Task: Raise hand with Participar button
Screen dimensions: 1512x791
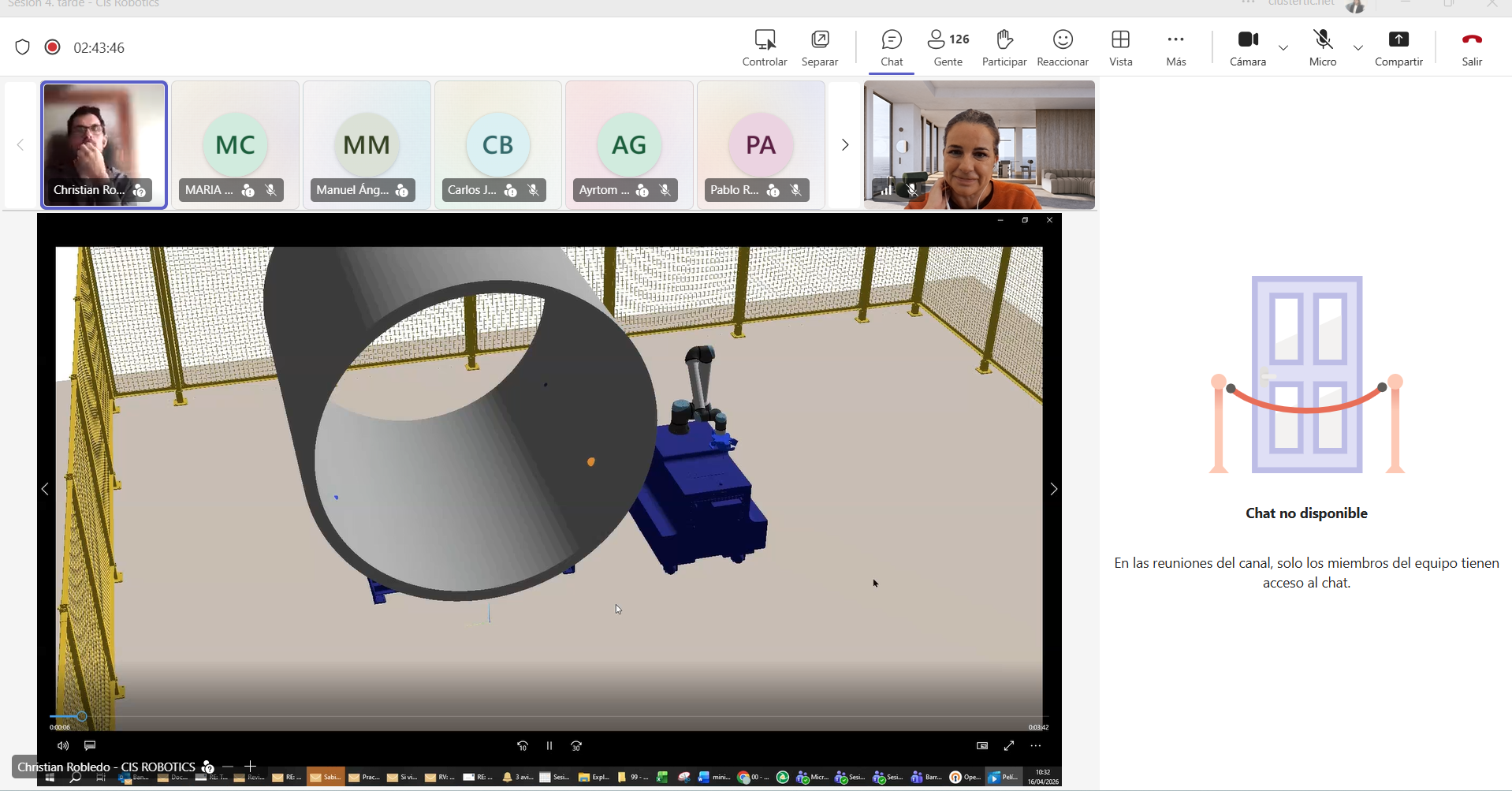Action: tap(1004, 47)
